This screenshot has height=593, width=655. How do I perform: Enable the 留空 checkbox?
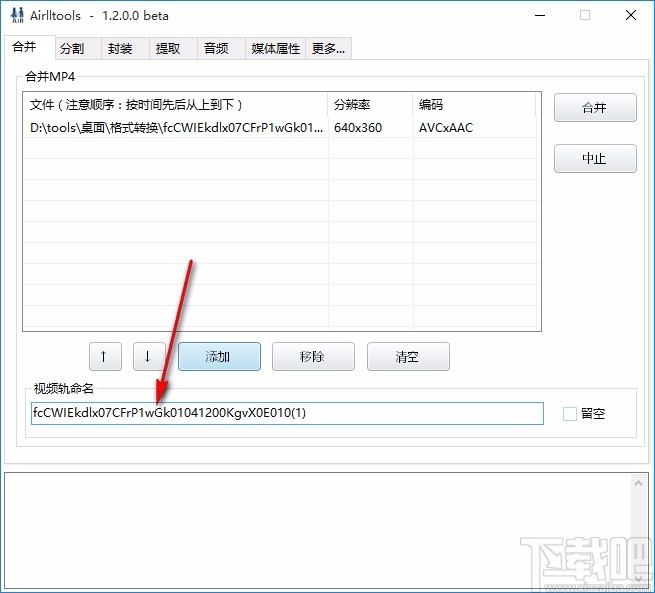point(570,414)
